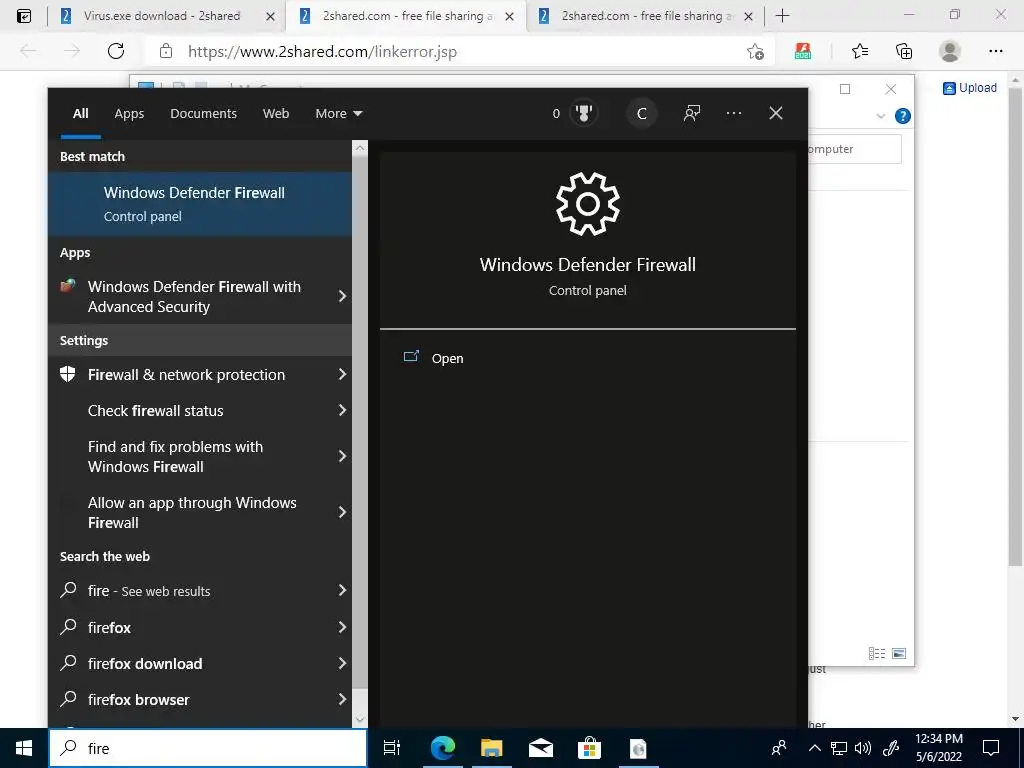
Task: Add page to favorites star icon
Action: [x=756, y=52]
